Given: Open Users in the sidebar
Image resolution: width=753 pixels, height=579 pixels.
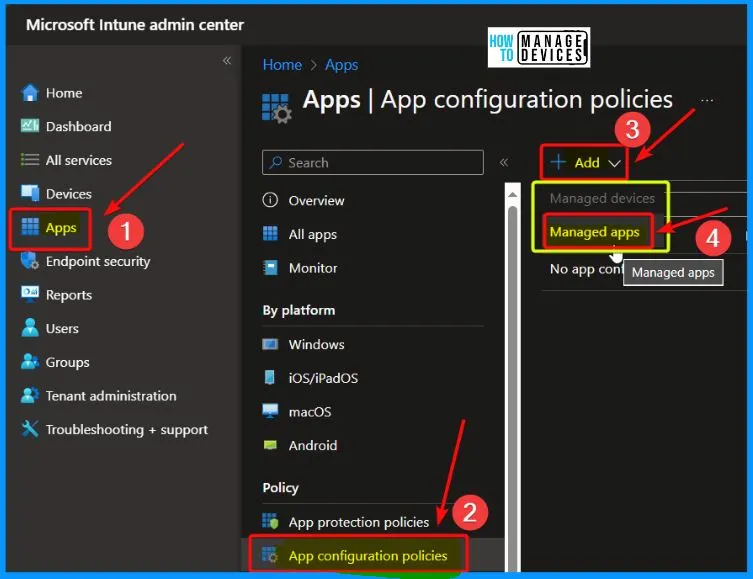Looking at the screenshot, I should tap(62, 328).
